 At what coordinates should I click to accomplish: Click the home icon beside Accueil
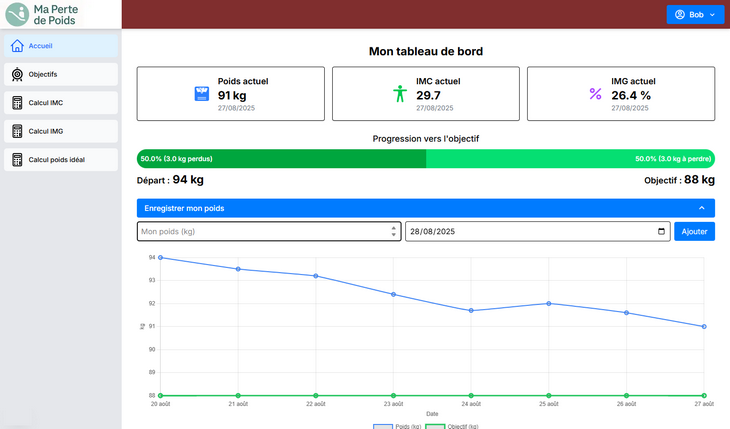point(17,46)
